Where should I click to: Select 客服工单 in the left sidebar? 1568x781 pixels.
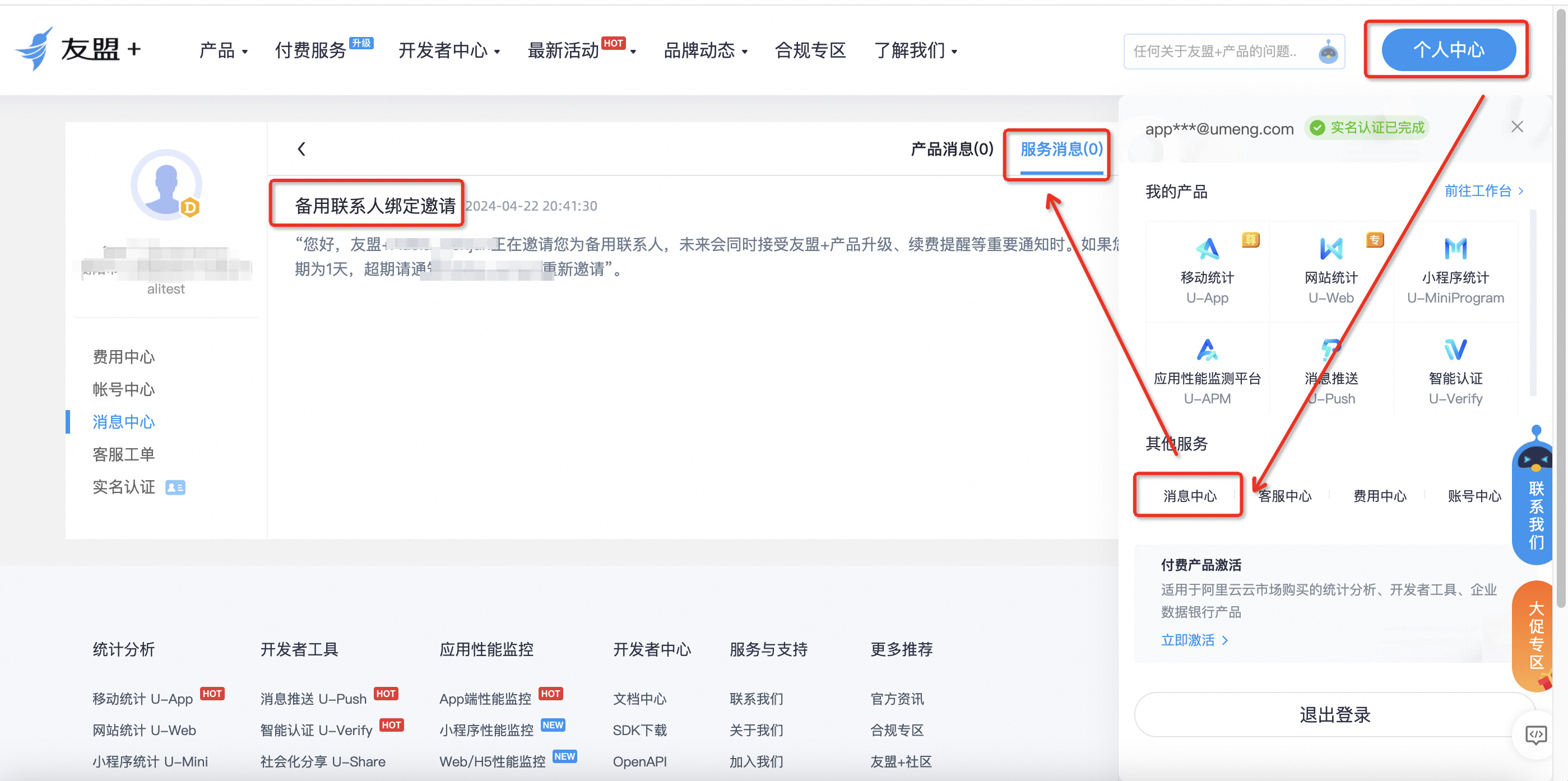[123, 455]
